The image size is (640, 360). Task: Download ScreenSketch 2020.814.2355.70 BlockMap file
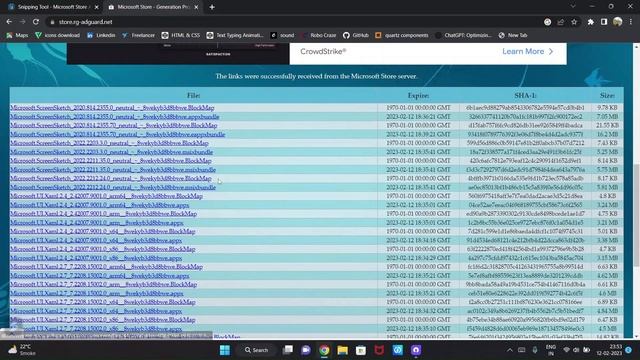point(113,125)
